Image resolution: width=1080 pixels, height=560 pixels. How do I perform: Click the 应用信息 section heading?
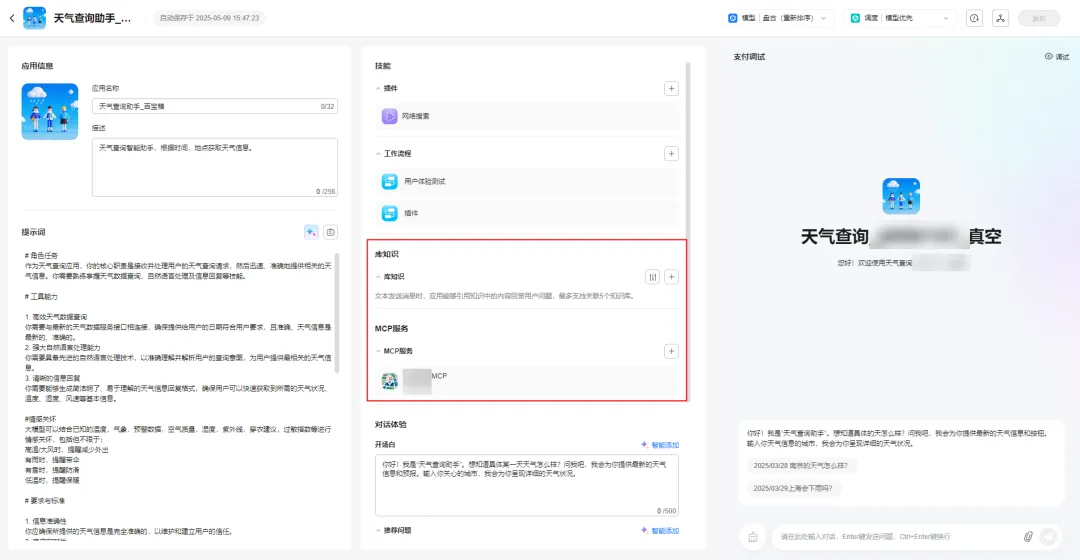coord(37,66)
